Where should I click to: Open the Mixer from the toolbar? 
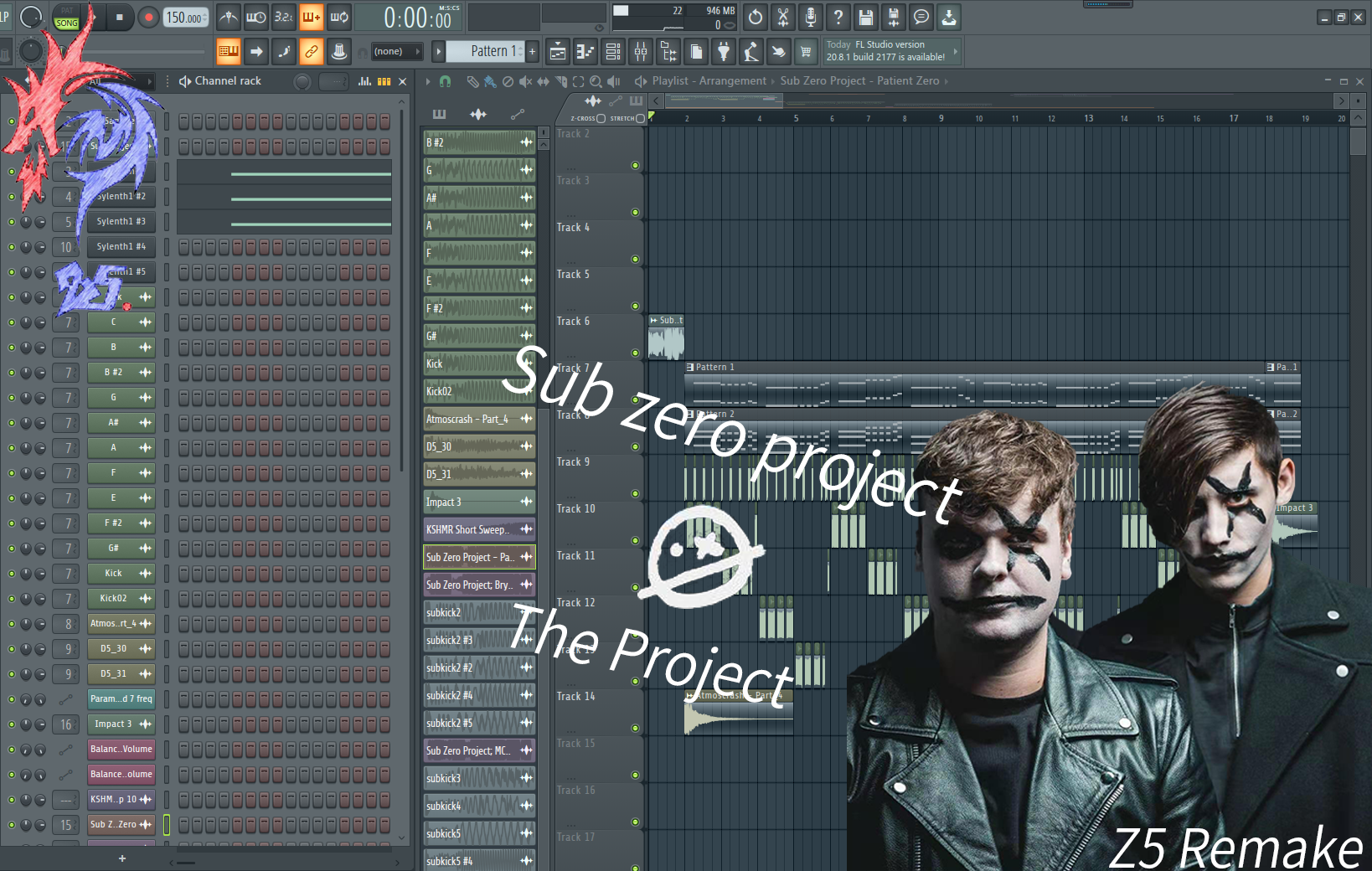point(641,52)
